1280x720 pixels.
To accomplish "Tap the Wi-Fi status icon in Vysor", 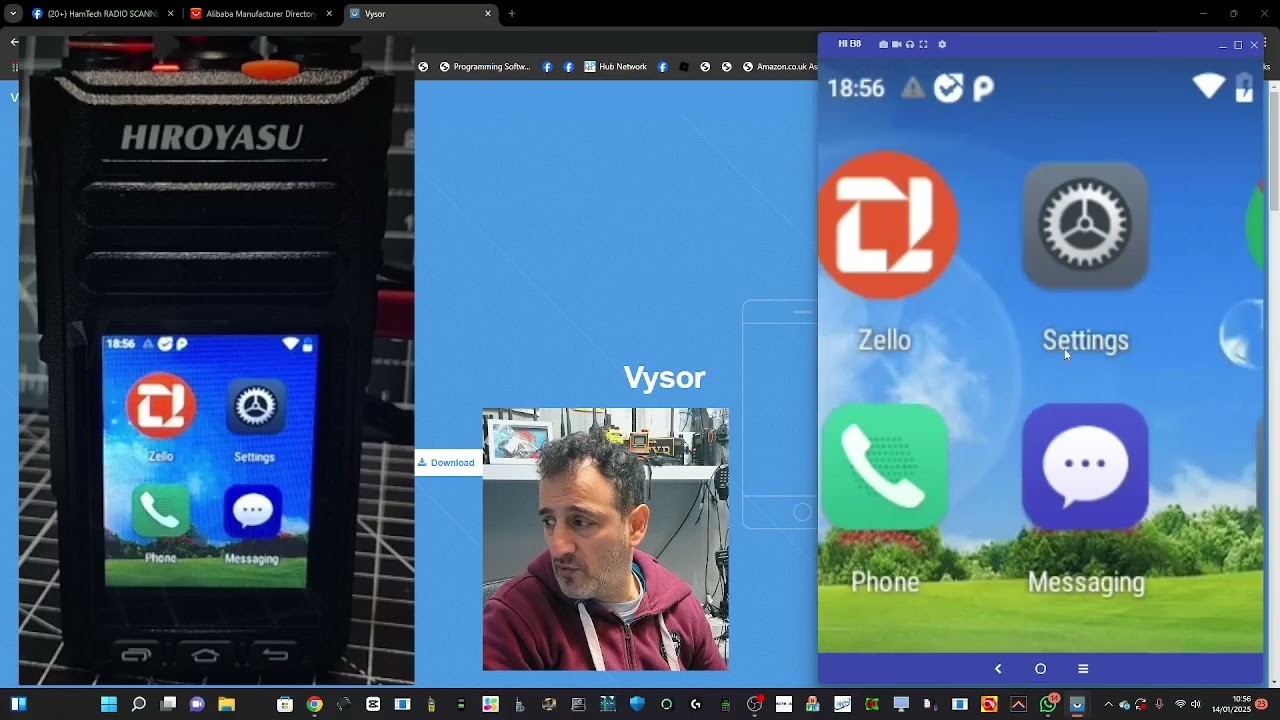I will click(x=1209, y=87).
